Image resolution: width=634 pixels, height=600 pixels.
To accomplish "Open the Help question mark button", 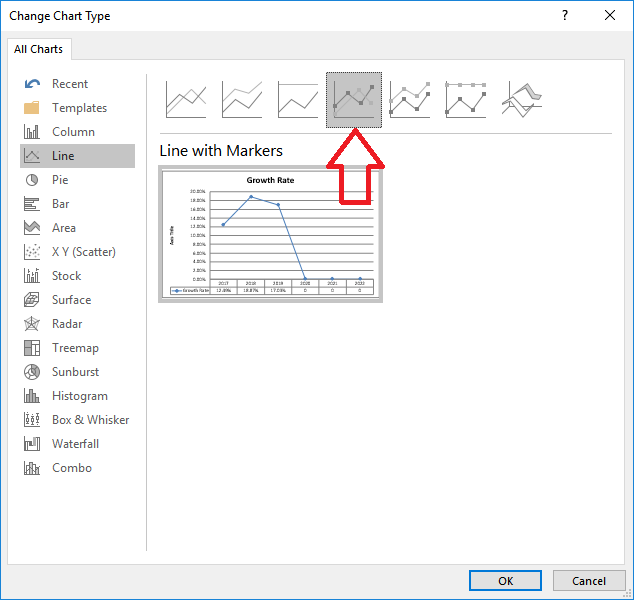I will tap(565, 15).
